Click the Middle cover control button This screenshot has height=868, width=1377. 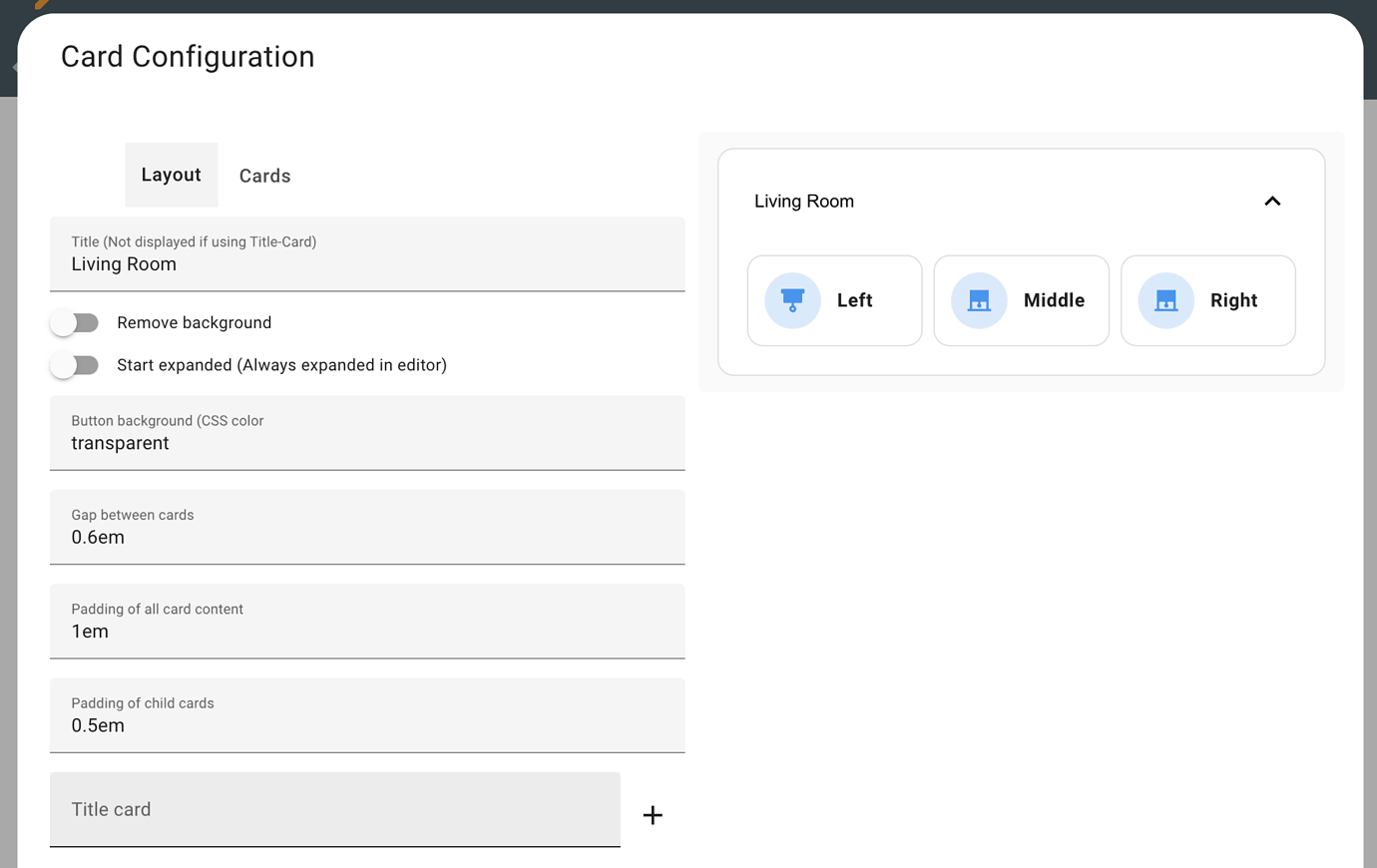[1021, 300]
